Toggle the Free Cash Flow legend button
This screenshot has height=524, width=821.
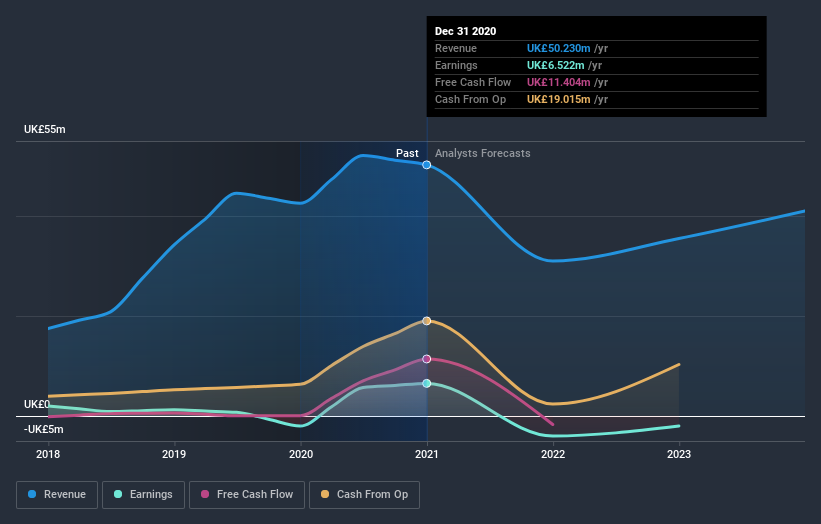coord(247,495)
